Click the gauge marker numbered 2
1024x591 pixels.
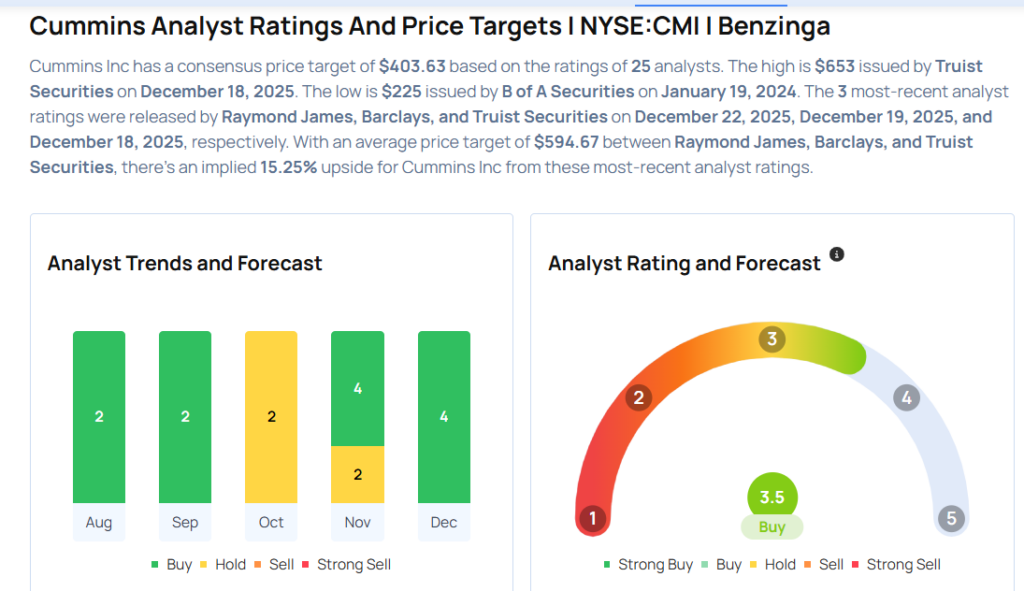coord(638,398)
